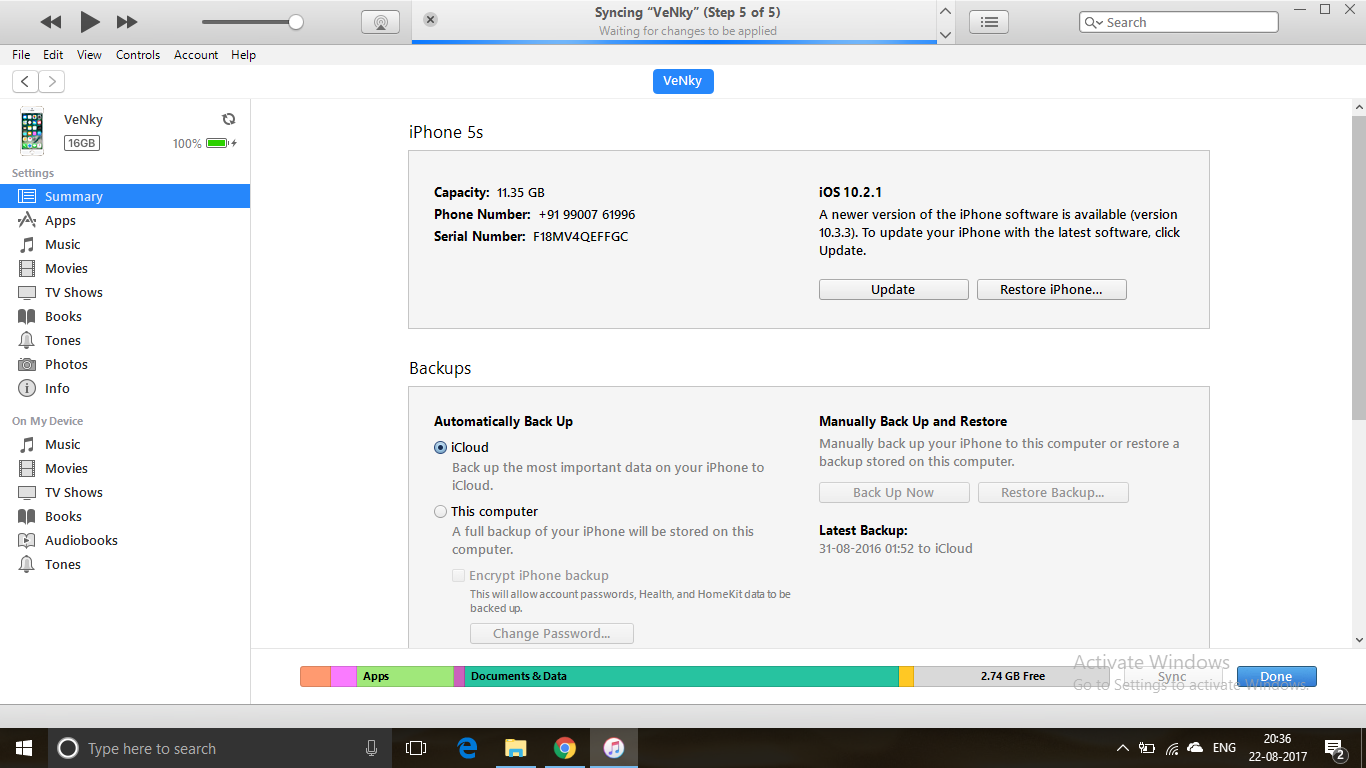Open the Up Next list button
Viewport: 1366px width, 768px height.
point(989,22)
